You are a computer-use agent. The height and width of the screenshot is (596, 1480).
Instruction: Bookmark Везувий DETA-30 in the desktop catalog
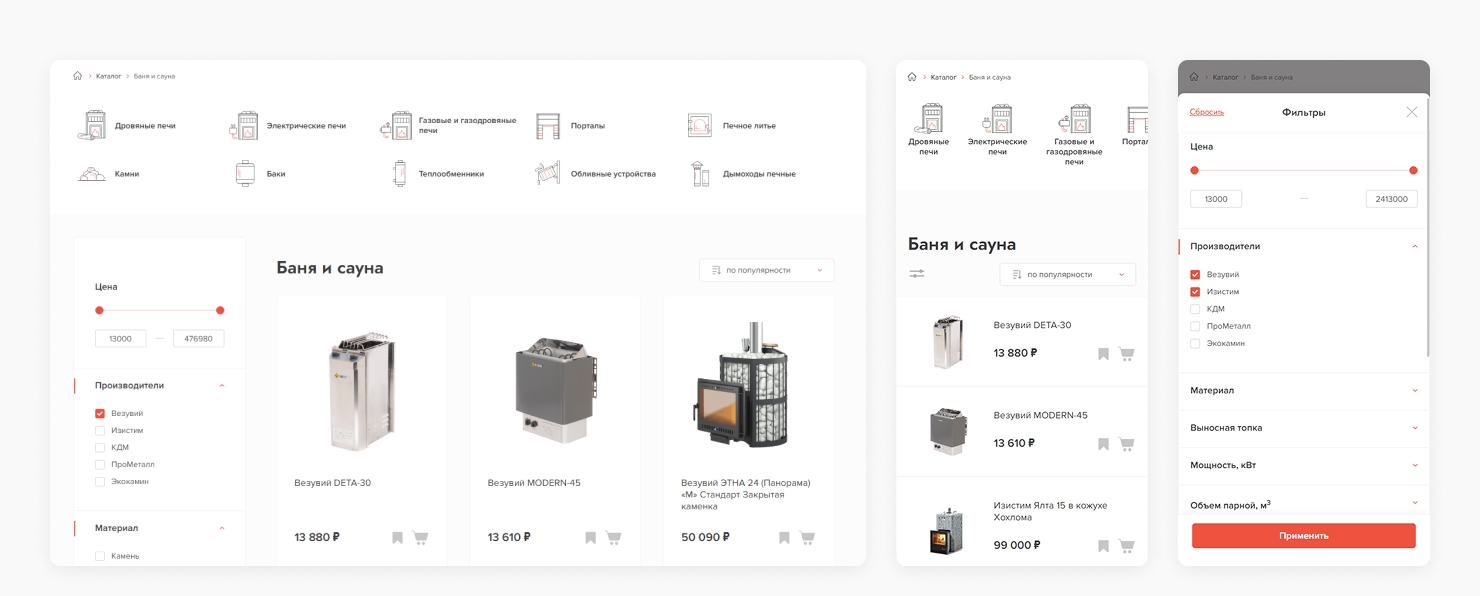[x=397, y=538]
